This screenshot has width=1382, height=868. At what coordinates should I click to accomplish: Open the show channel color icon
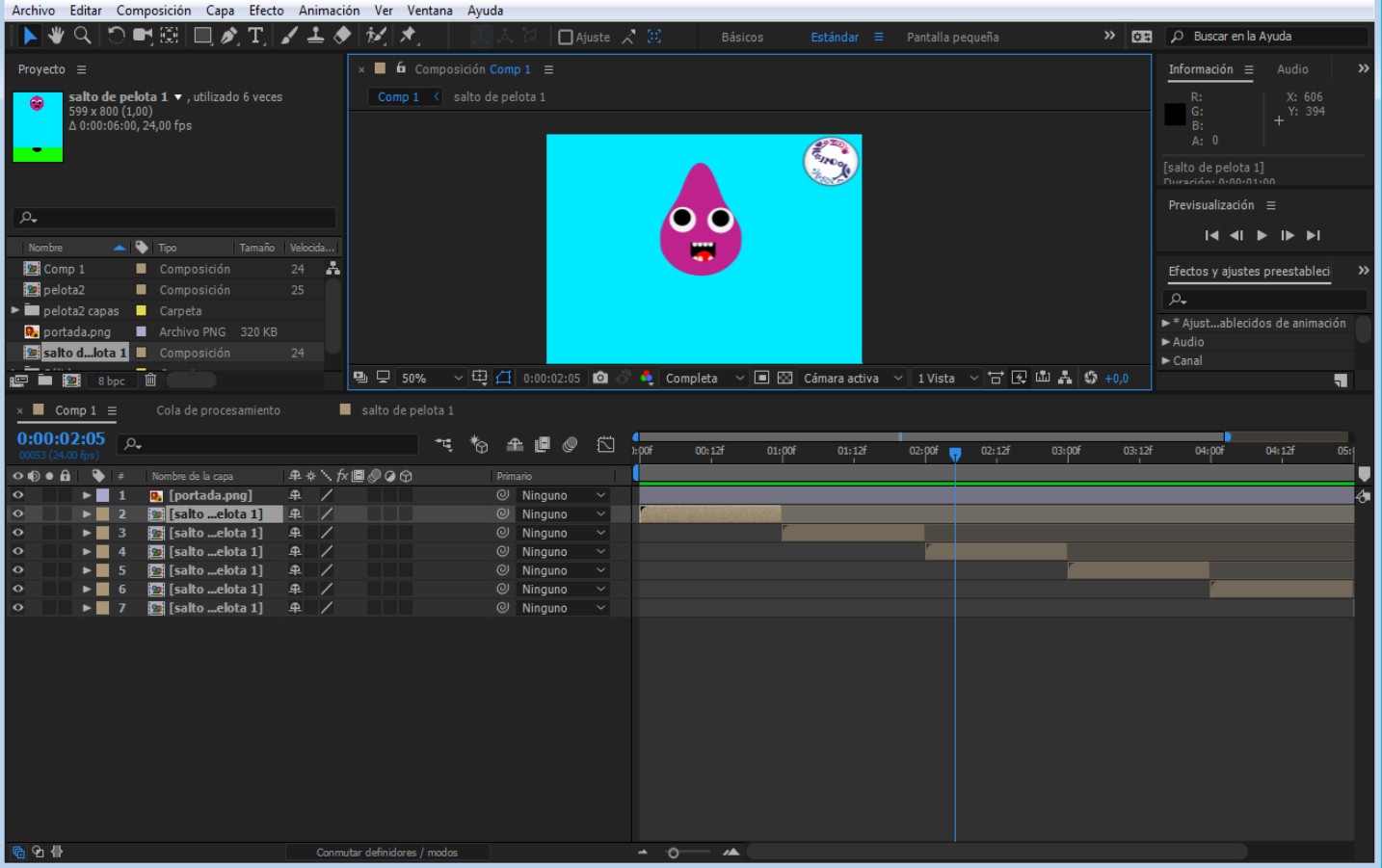pos(647,378)
